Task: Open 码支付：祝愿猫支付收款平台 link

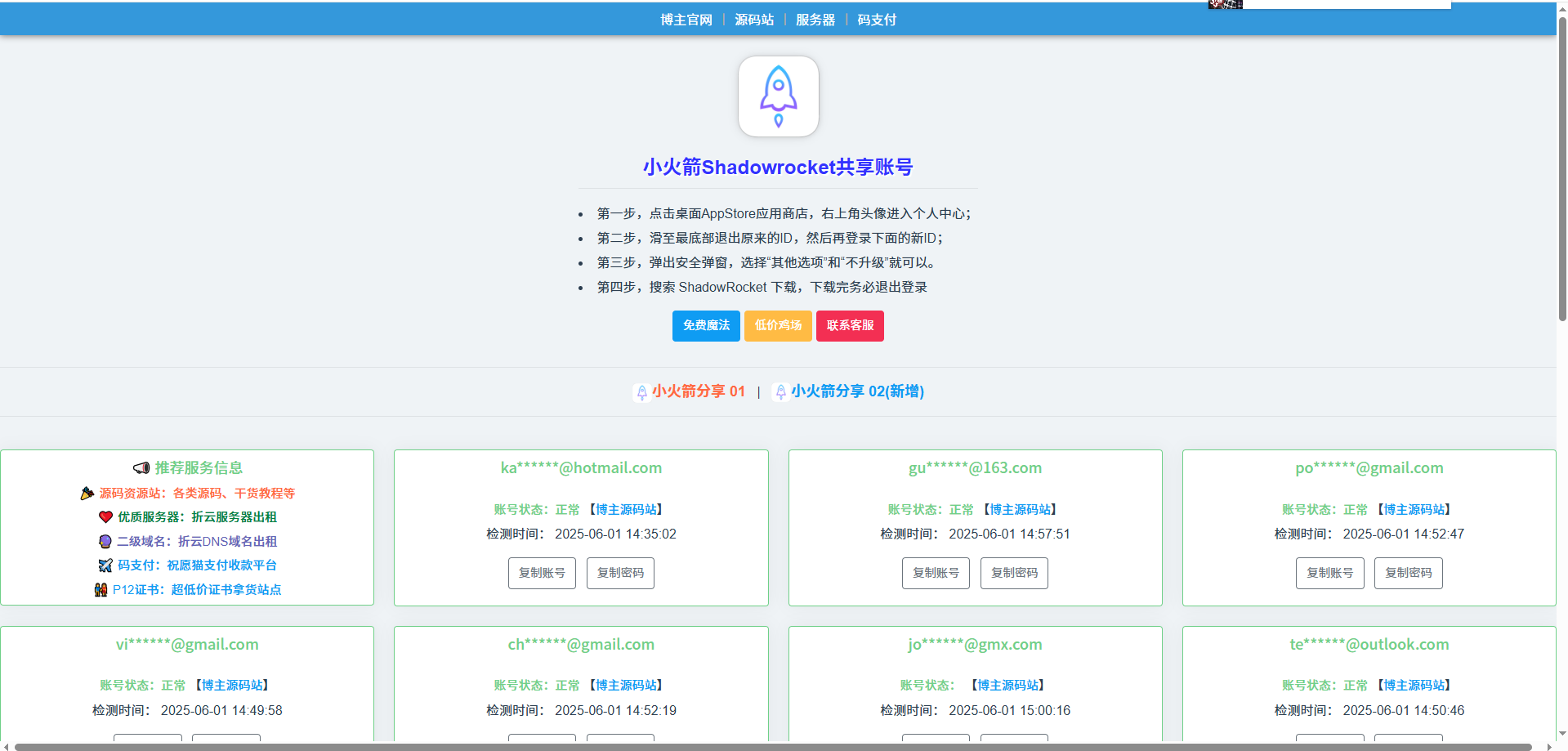Action: pyautogui.click(x=197, y=565)
